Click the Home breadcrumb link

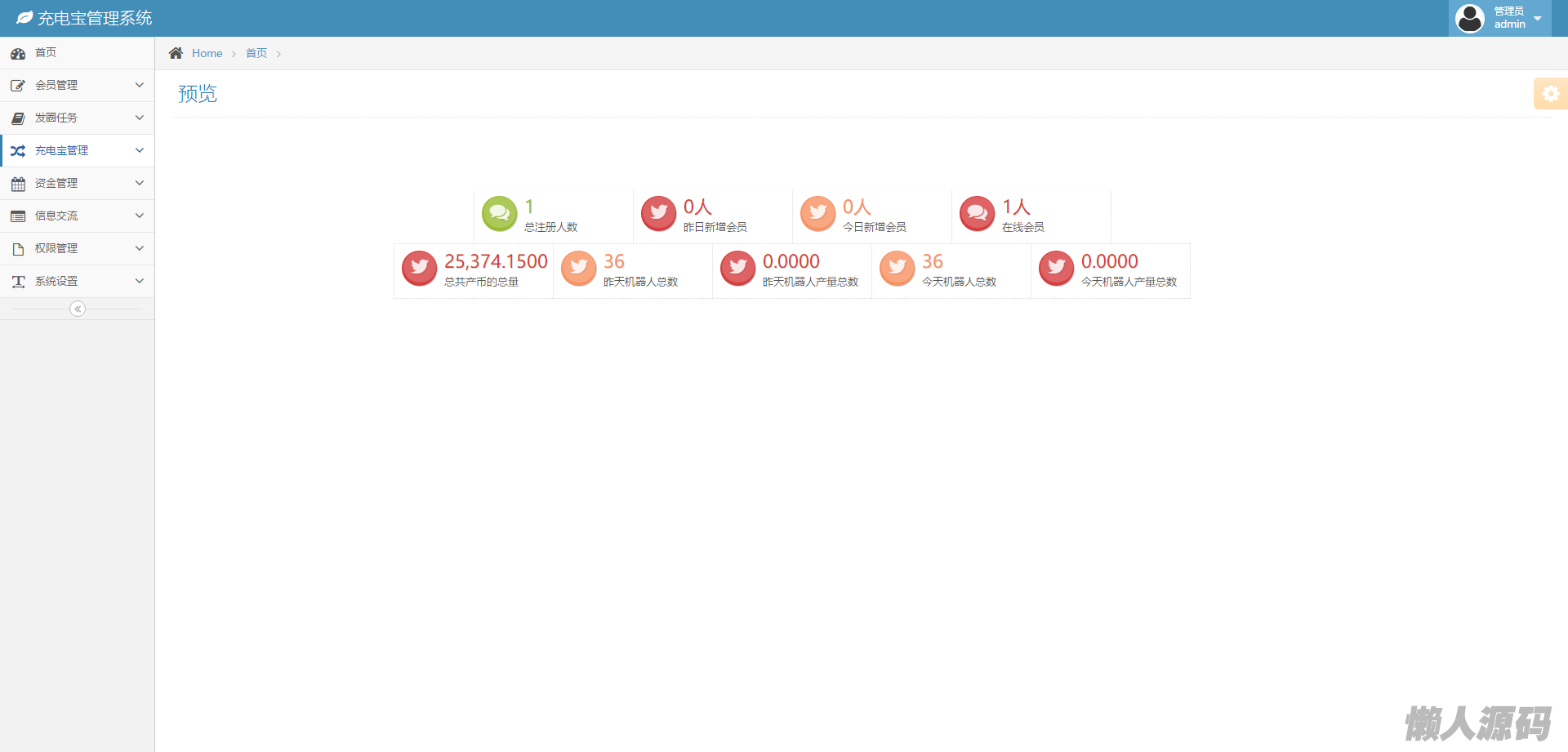207,53
